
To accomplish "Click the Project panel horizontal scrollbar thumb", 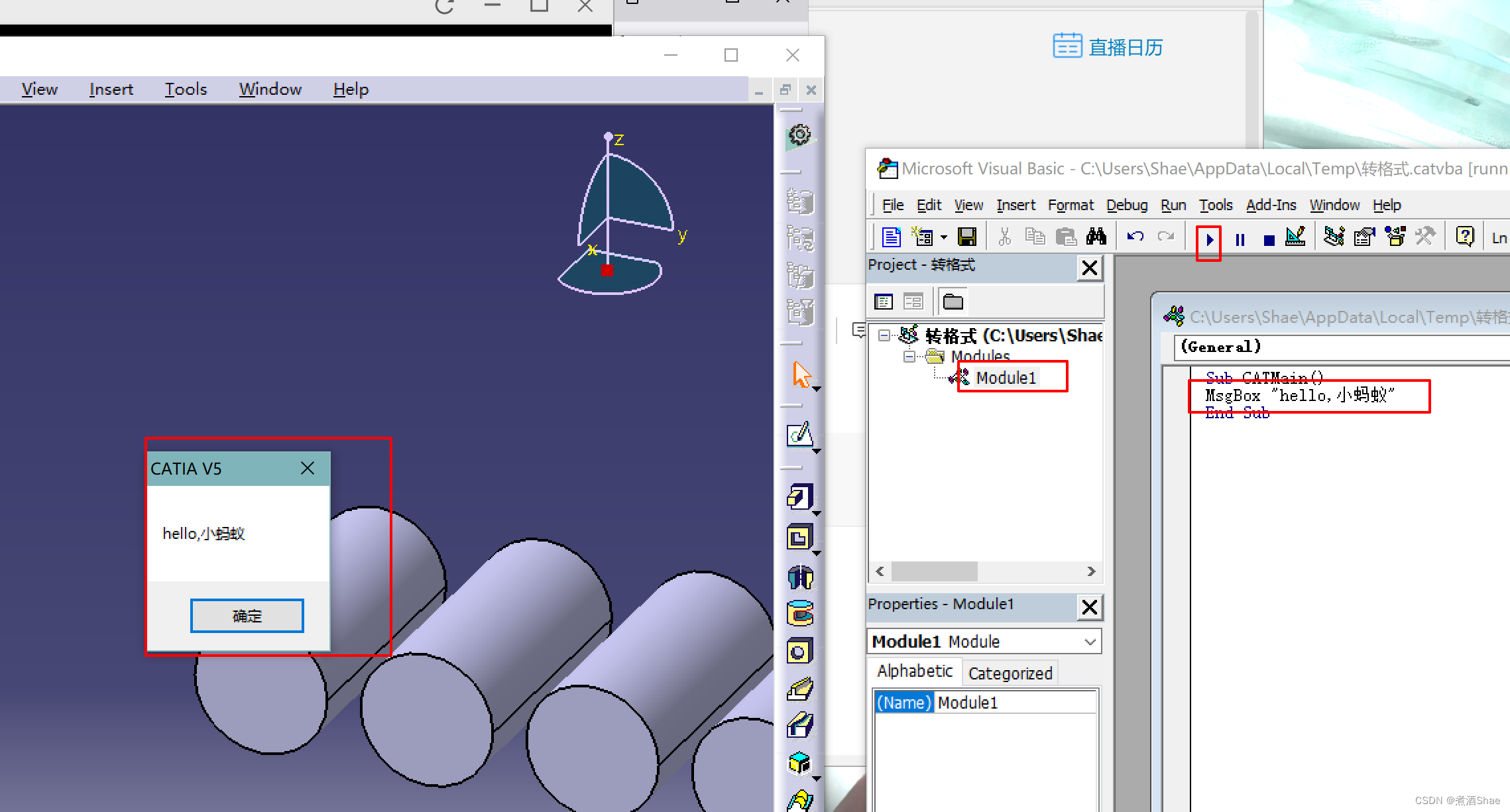I will [x=935, y=571].
